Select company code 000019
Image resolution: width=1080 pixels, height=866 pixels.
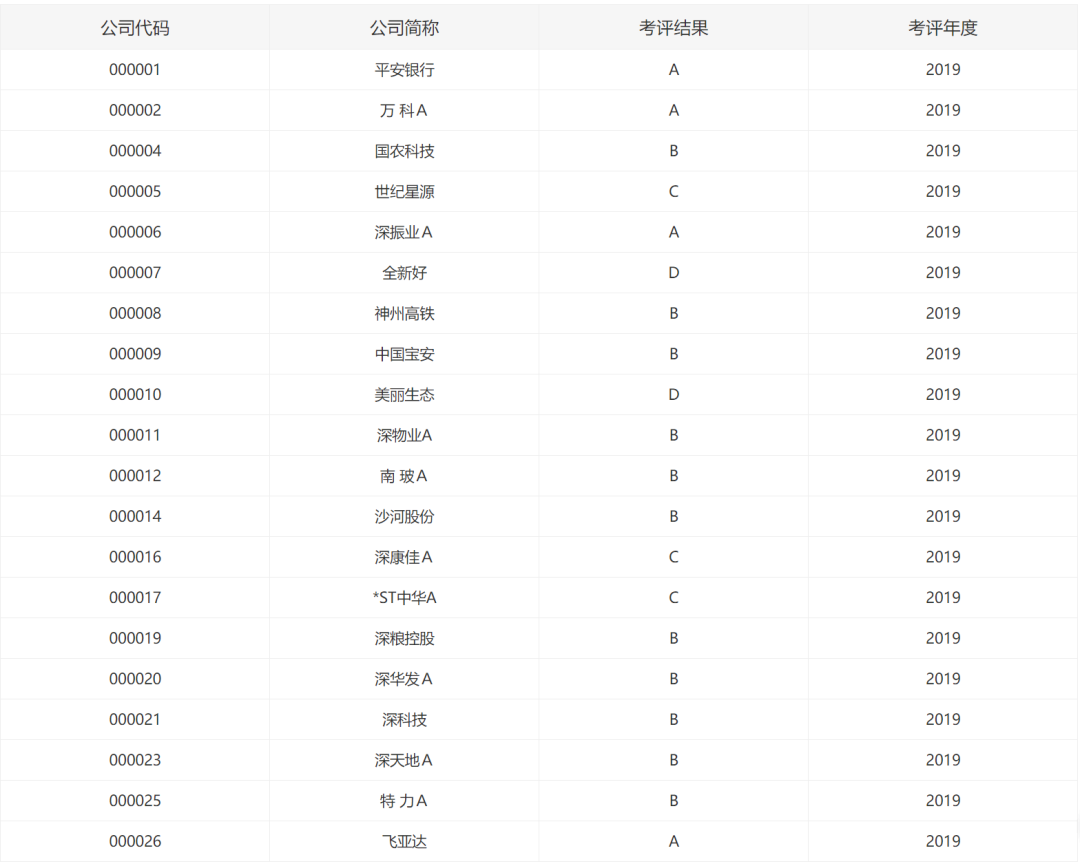tap(135, 639)
